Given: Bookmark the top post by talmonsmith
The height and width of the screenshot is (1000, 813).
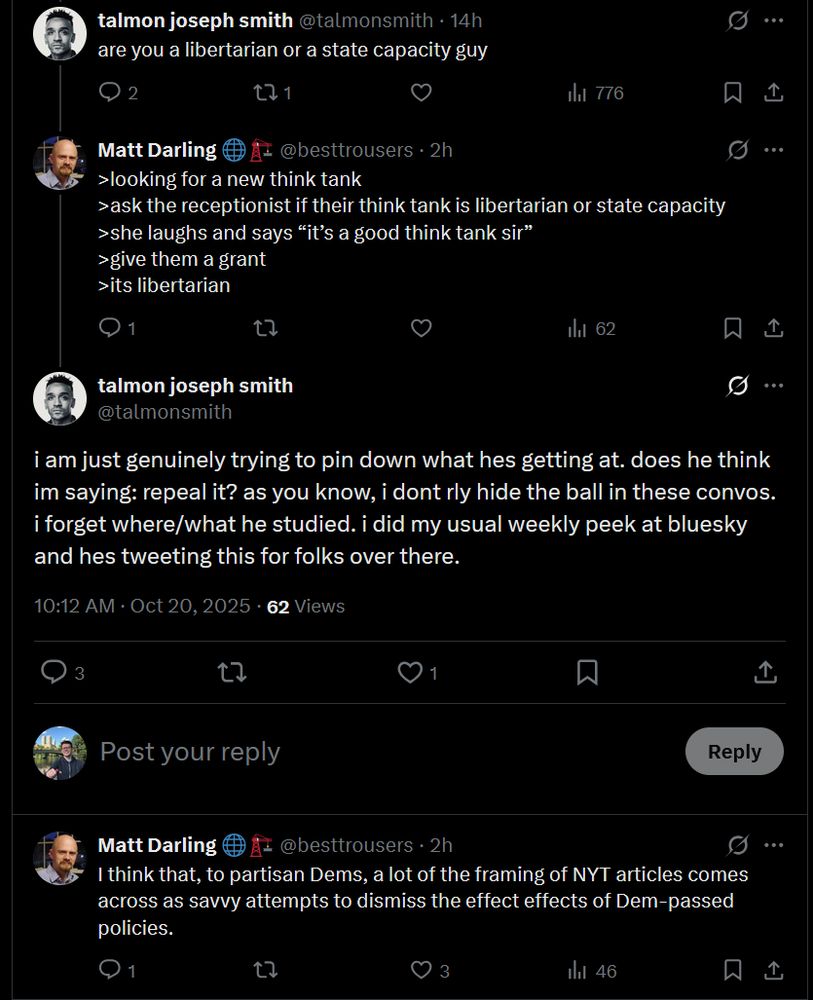Looking at the screenshot, I should pos(733,93).
